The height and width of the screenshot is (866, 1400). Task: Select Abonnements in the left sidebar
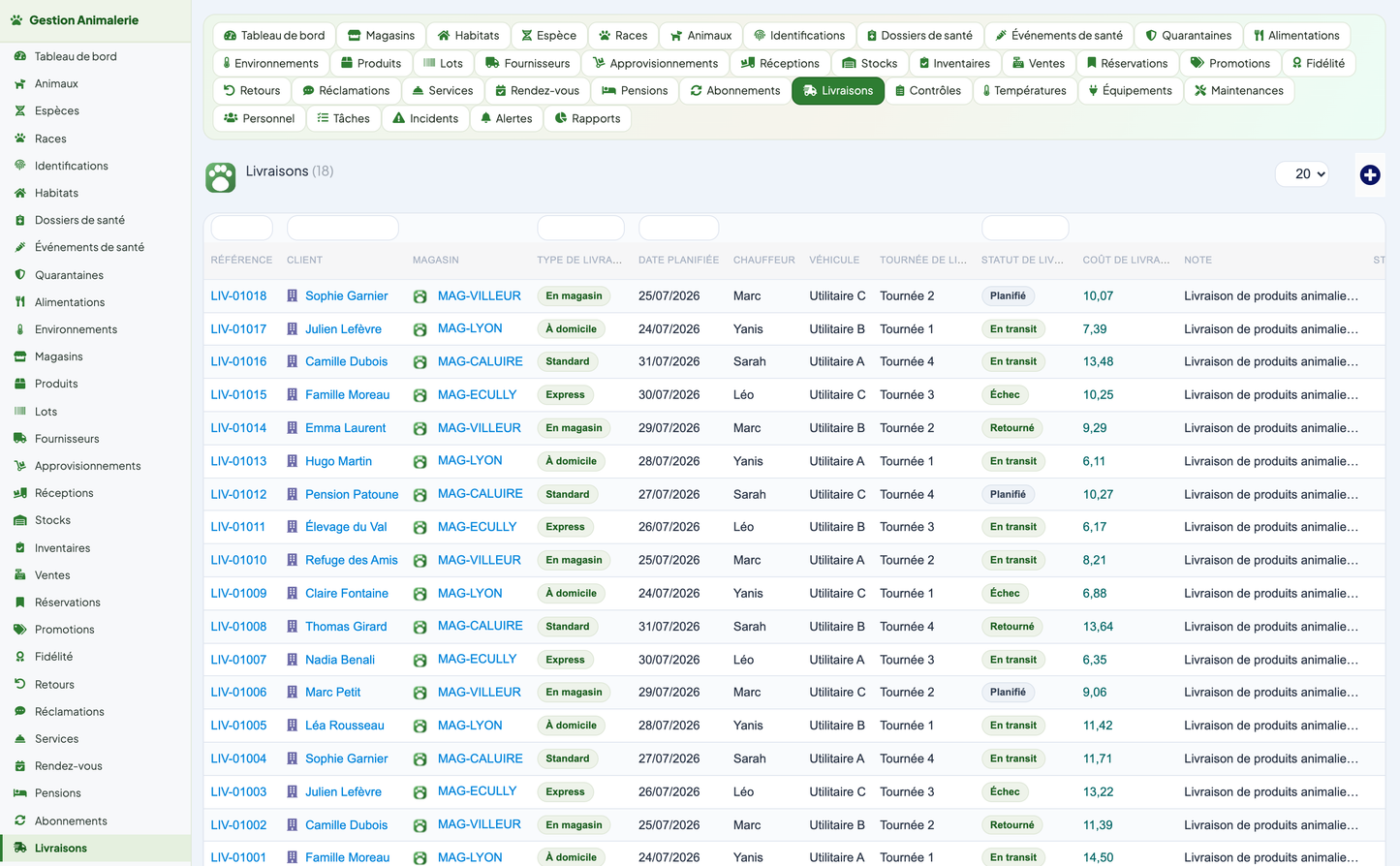point(71,820)
